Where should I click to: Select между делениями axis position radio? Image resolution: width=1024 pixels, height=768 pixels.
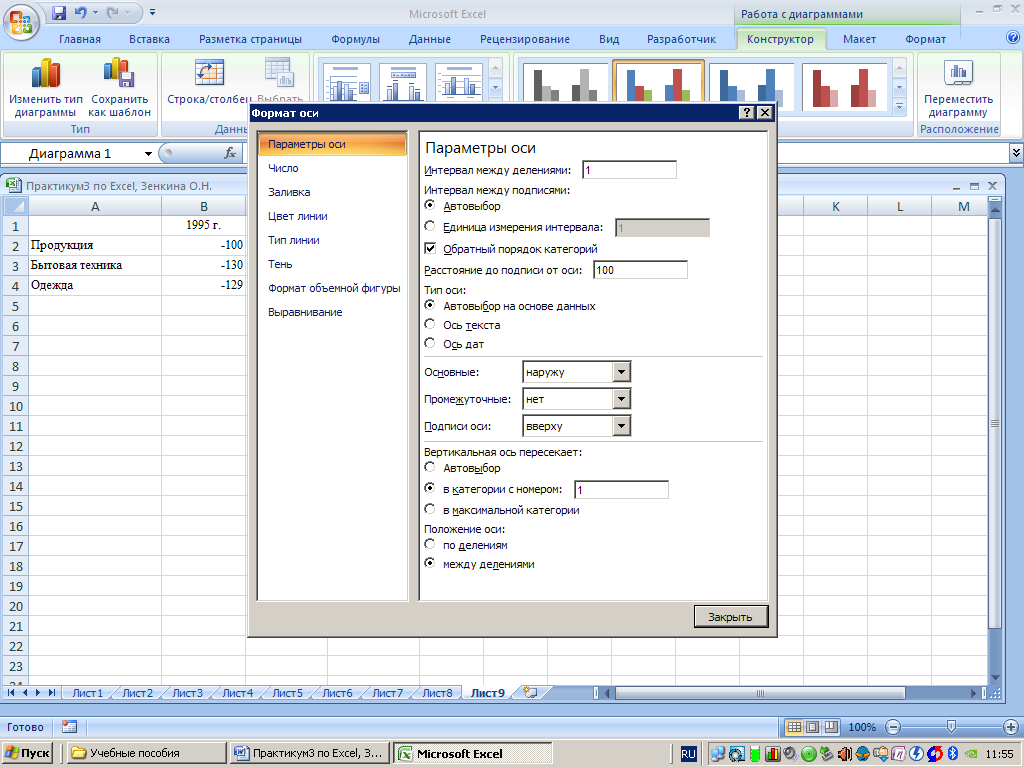click(x=430, y=563)
